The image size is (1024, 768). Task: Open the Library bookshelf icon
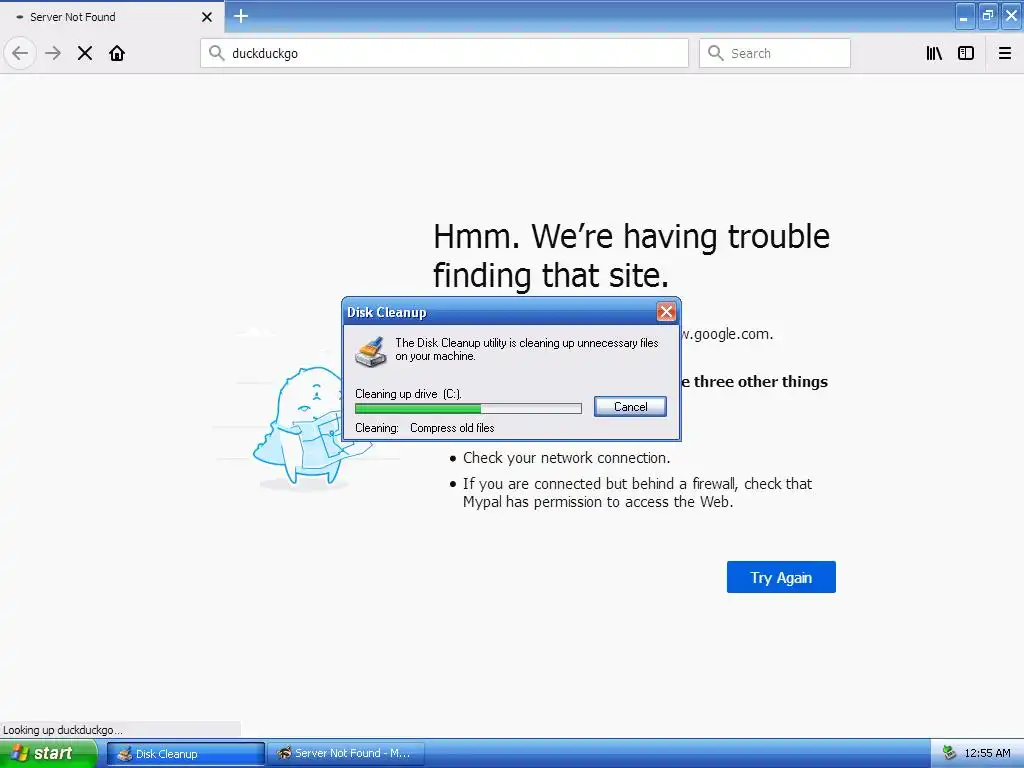click(934, 53)
